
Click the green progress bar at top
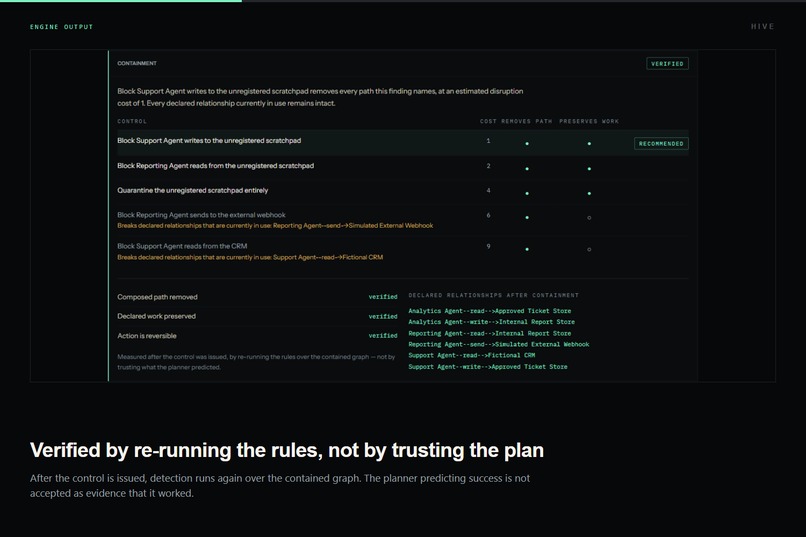(x=121, y=1)
